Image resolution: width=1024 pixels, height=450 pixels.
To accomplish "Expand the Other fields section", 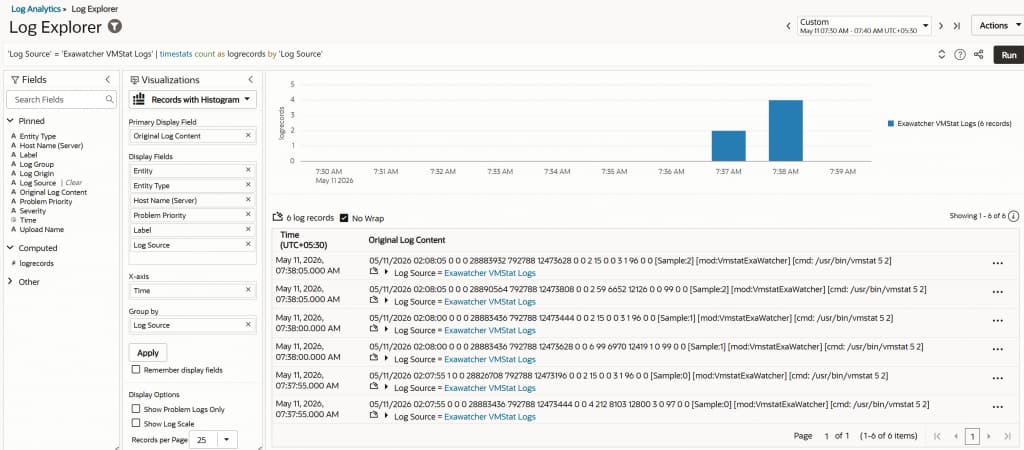I will [x=11, y=281].
